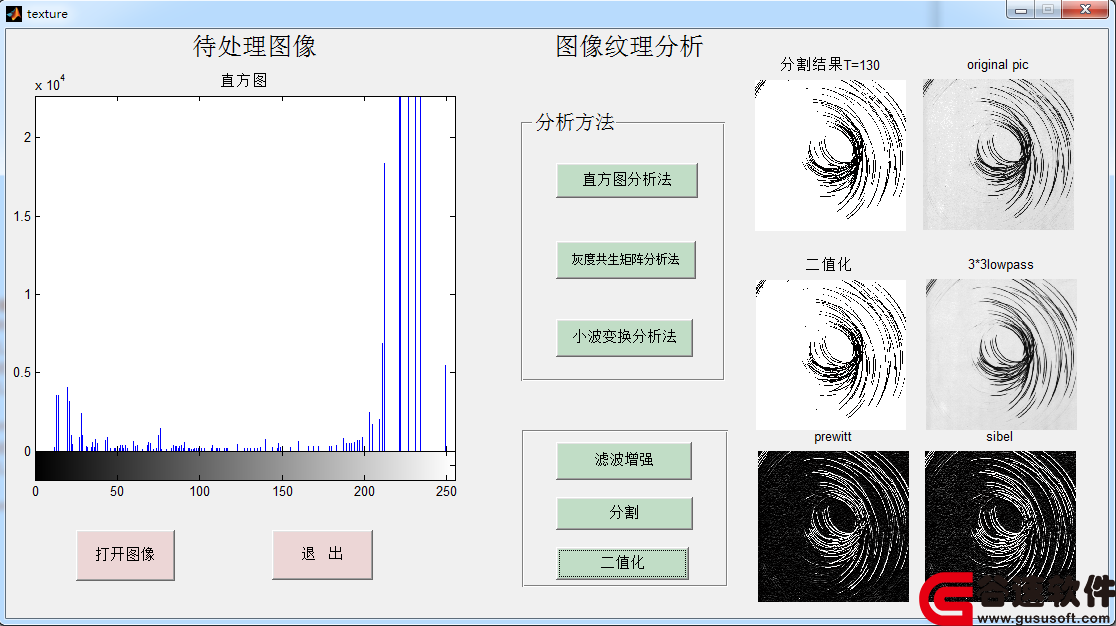Screen dimensions: 1116x626
Task: Click the 分析方法 panel label
Action: pos(574,122)
